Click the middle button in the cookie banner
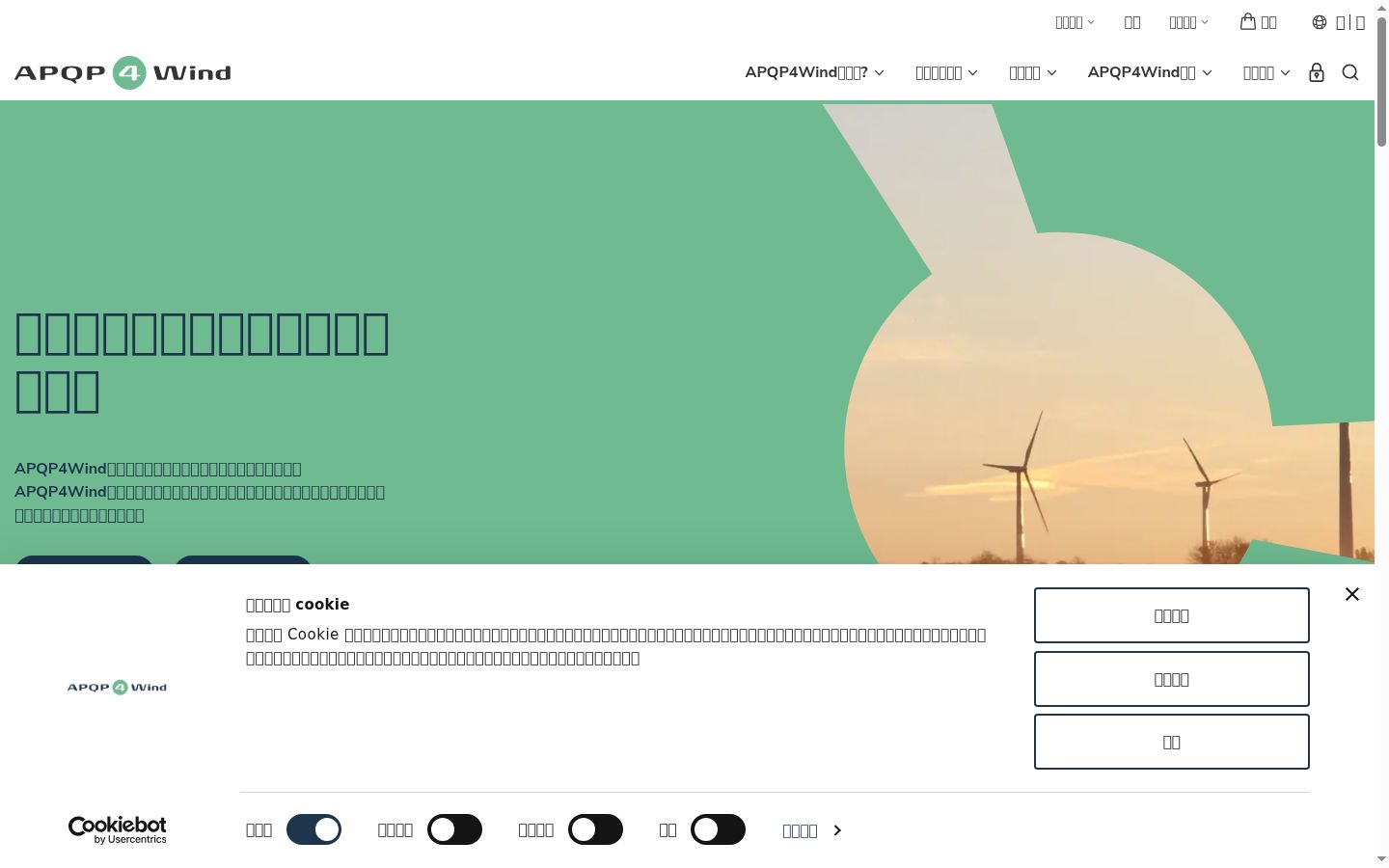The width and height of the screenshot is (1389, 868). (x=1172, y=679)
